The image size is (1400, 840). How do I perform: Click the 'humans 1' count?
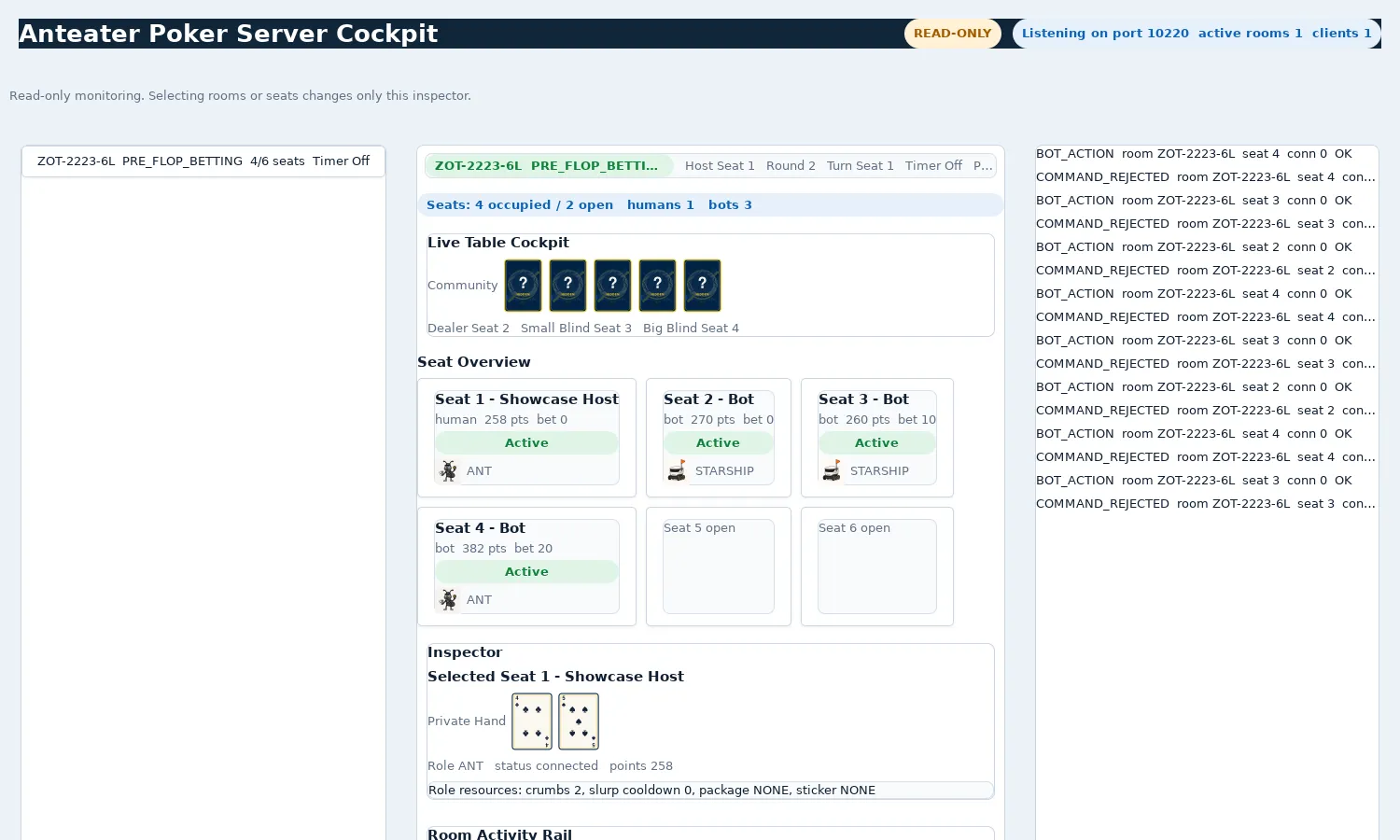point(661,205)
